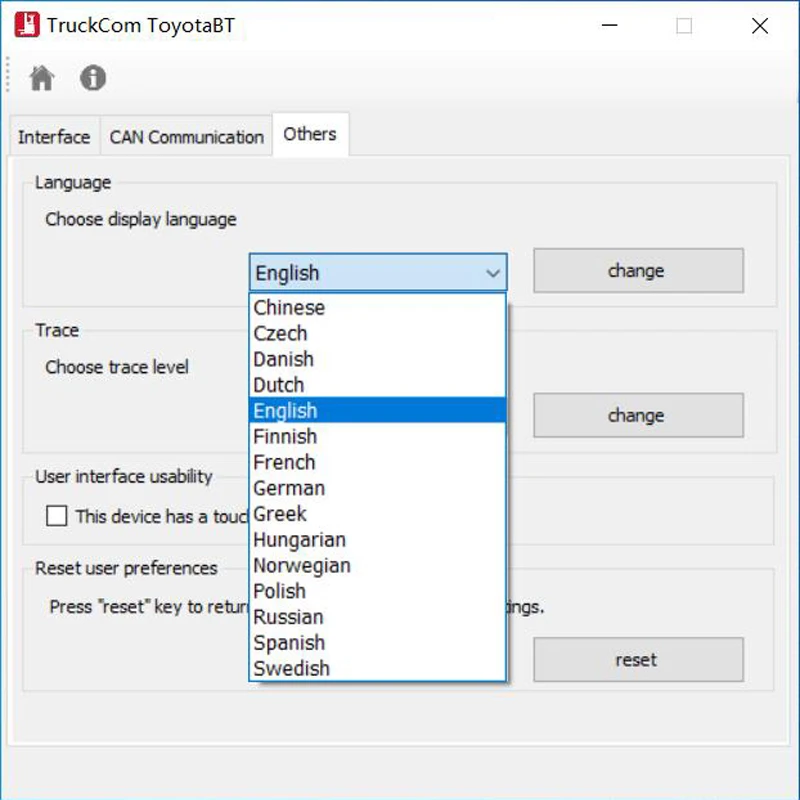Click the TruckCom app logo icon

pyautogui.click(x=27, y=26)
